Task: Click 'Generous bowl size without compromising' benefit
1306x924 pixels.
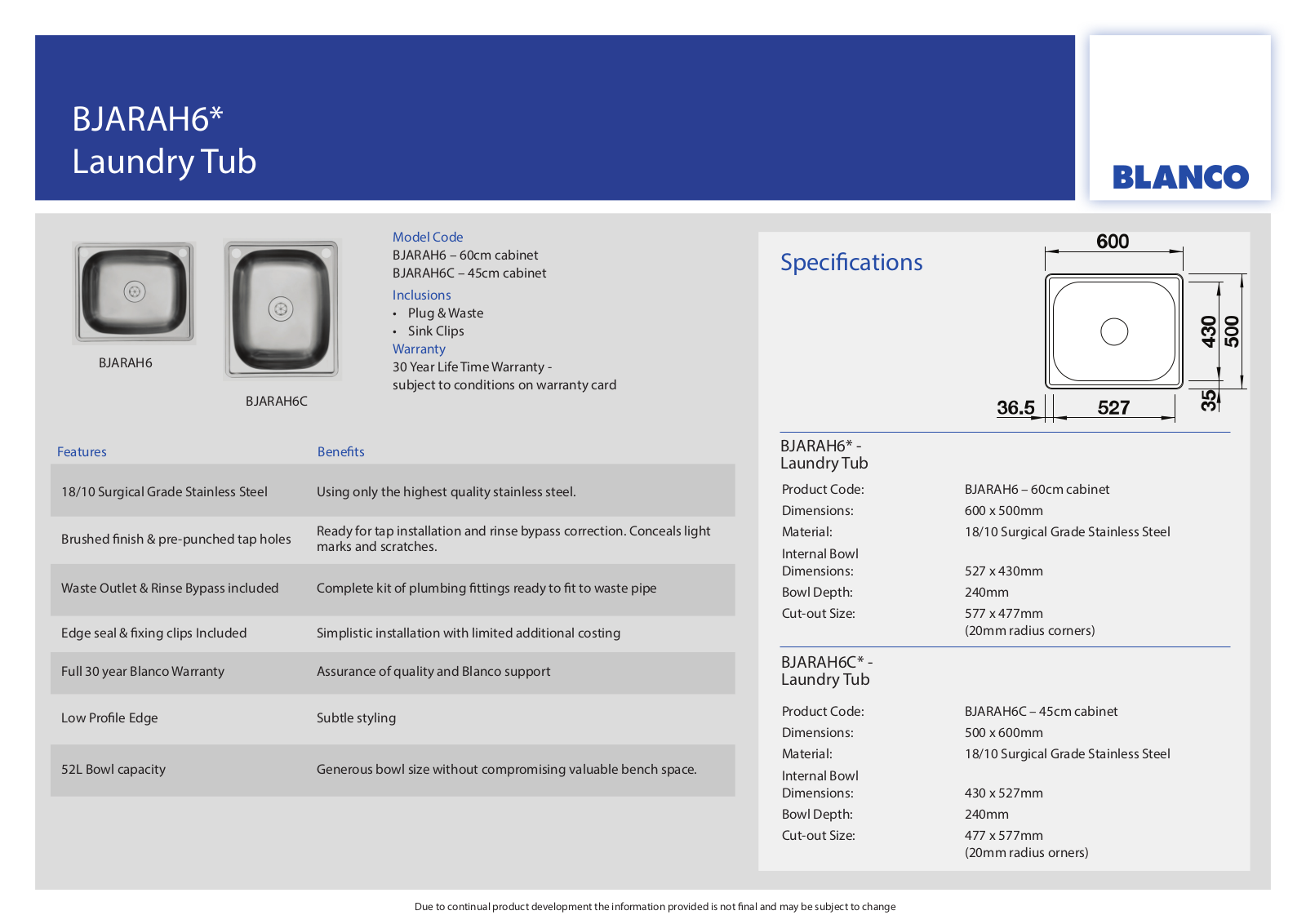Action: [x=507, y=769]
